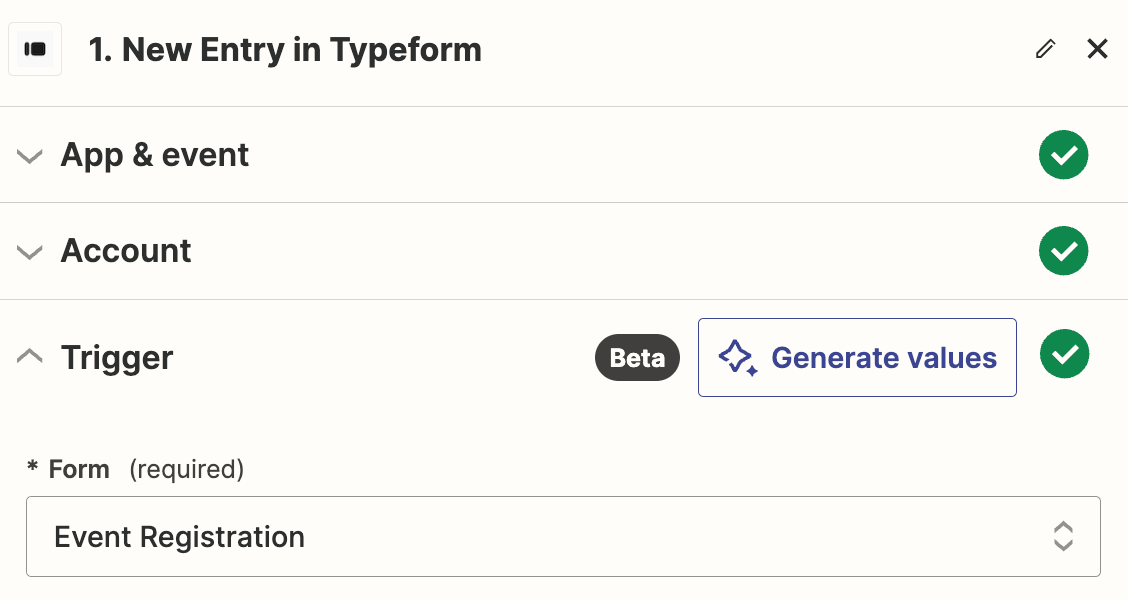Open the Account section title
Screen dimensions: 1128x600
pos(126,251)
